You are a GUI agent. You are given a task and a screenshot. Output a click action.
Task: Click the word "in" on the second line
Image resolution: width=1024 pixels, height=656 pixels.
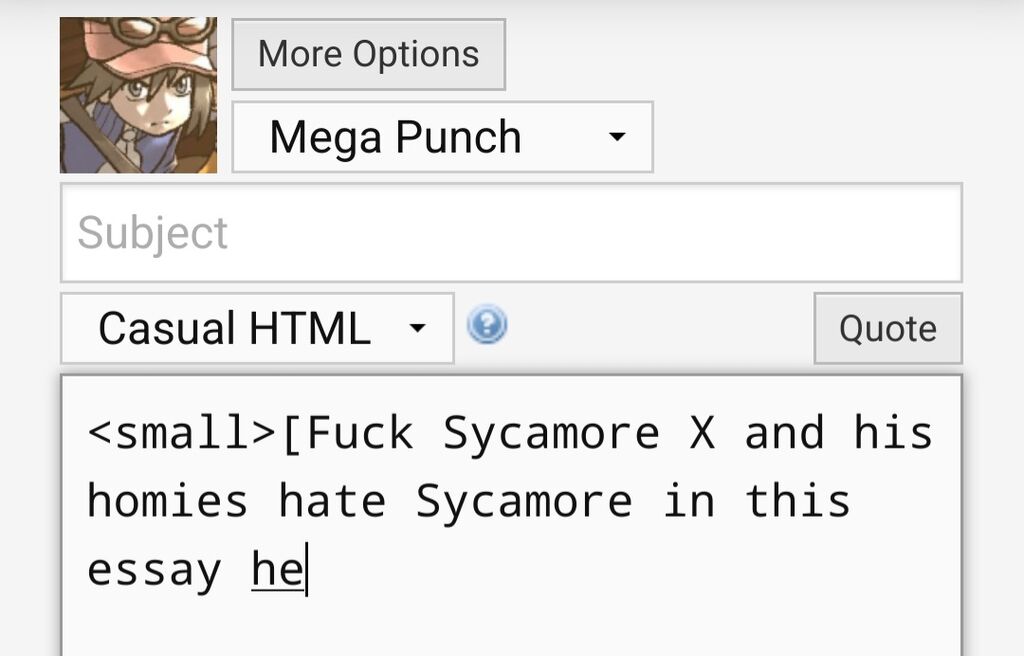(689, 501)
